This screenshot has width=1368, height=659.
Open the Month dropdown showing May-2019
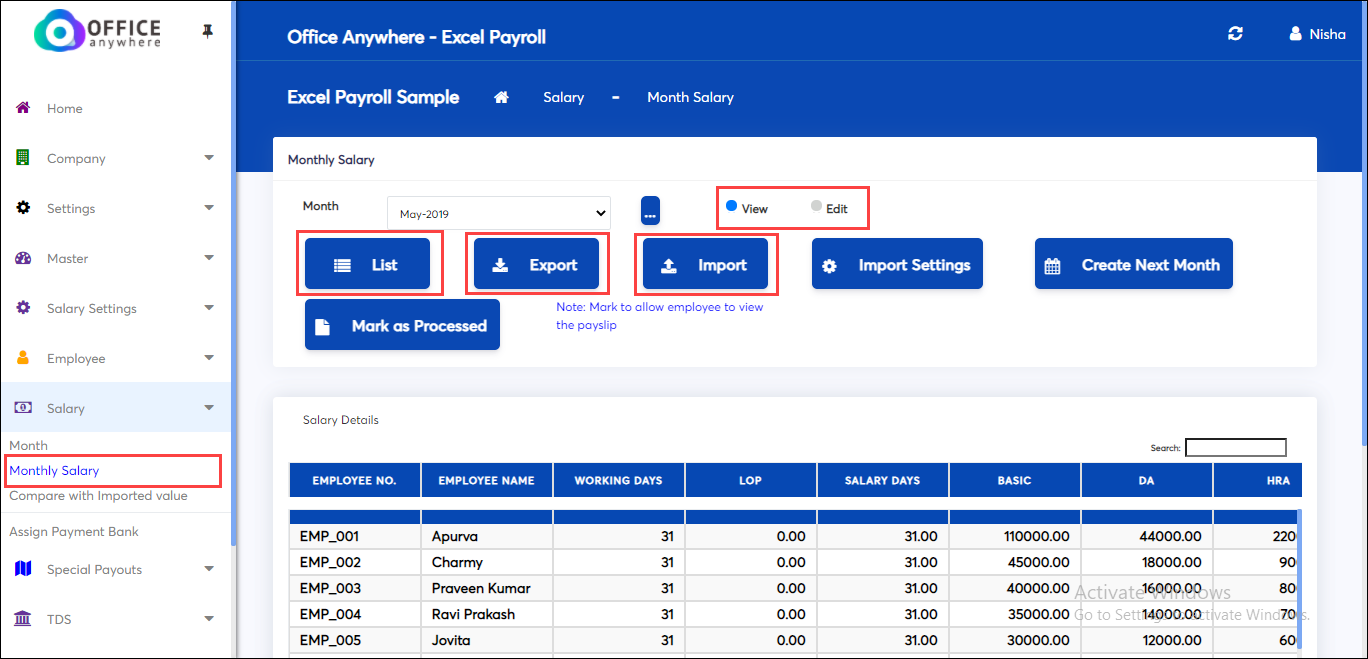[498, 213]
